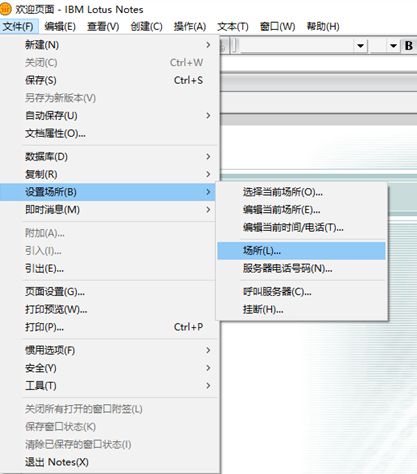Screen dimensions: 417x474
Task: Open the font name dropdown arrow
Action: click(x=360, y=46)
